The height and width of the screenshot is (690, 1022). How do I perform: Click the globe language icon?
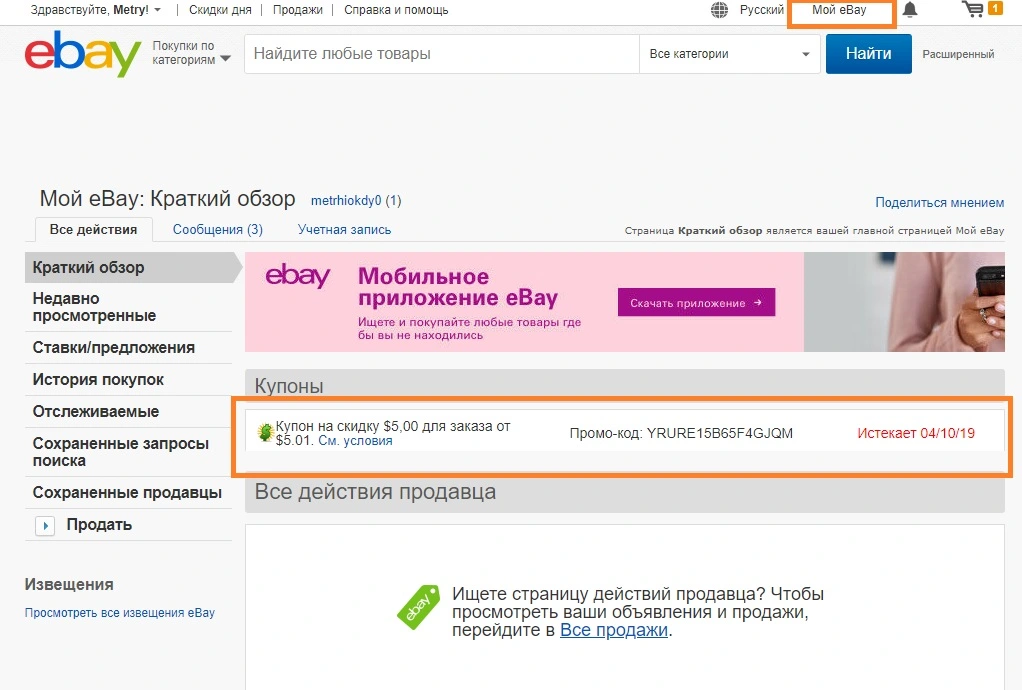(719, 10)
